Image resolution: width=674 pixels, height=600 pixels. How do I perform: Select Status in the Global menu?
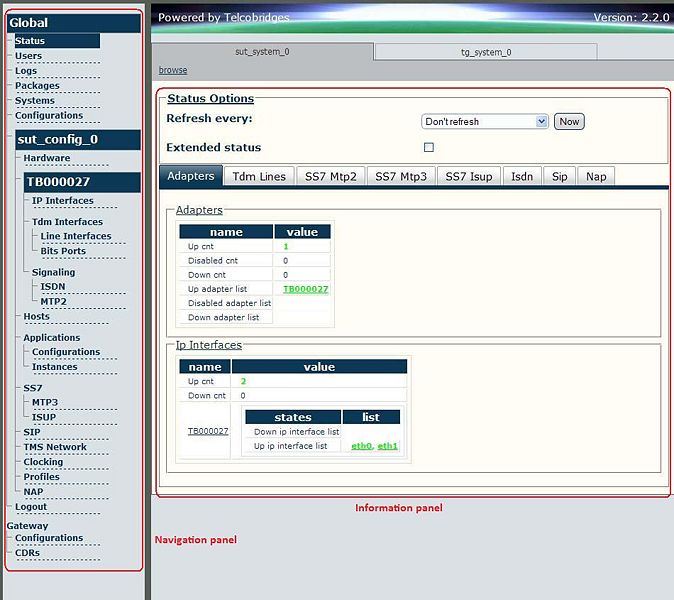(57, 41)
